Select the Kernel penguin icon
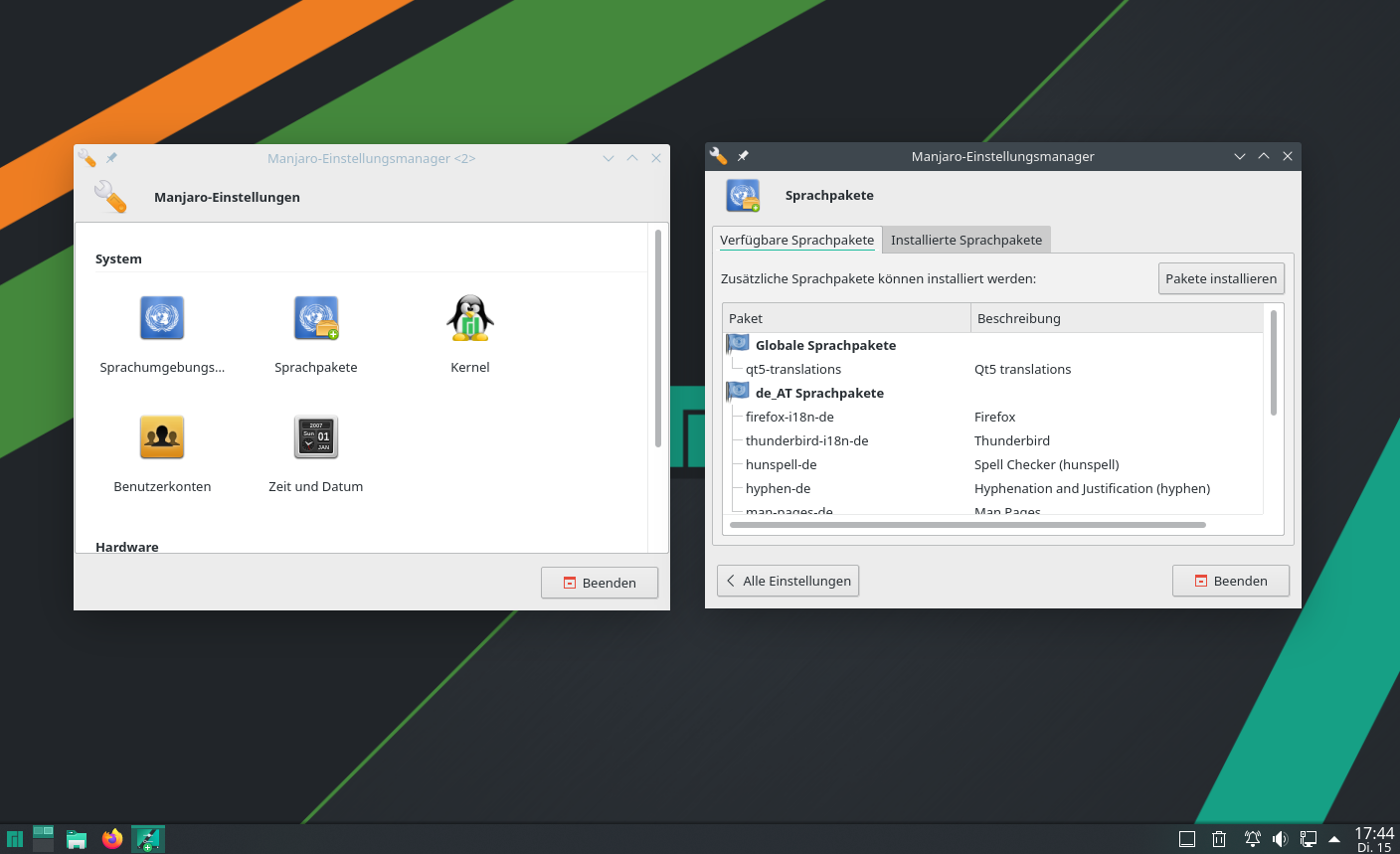1400x854 pixels. 469,318
